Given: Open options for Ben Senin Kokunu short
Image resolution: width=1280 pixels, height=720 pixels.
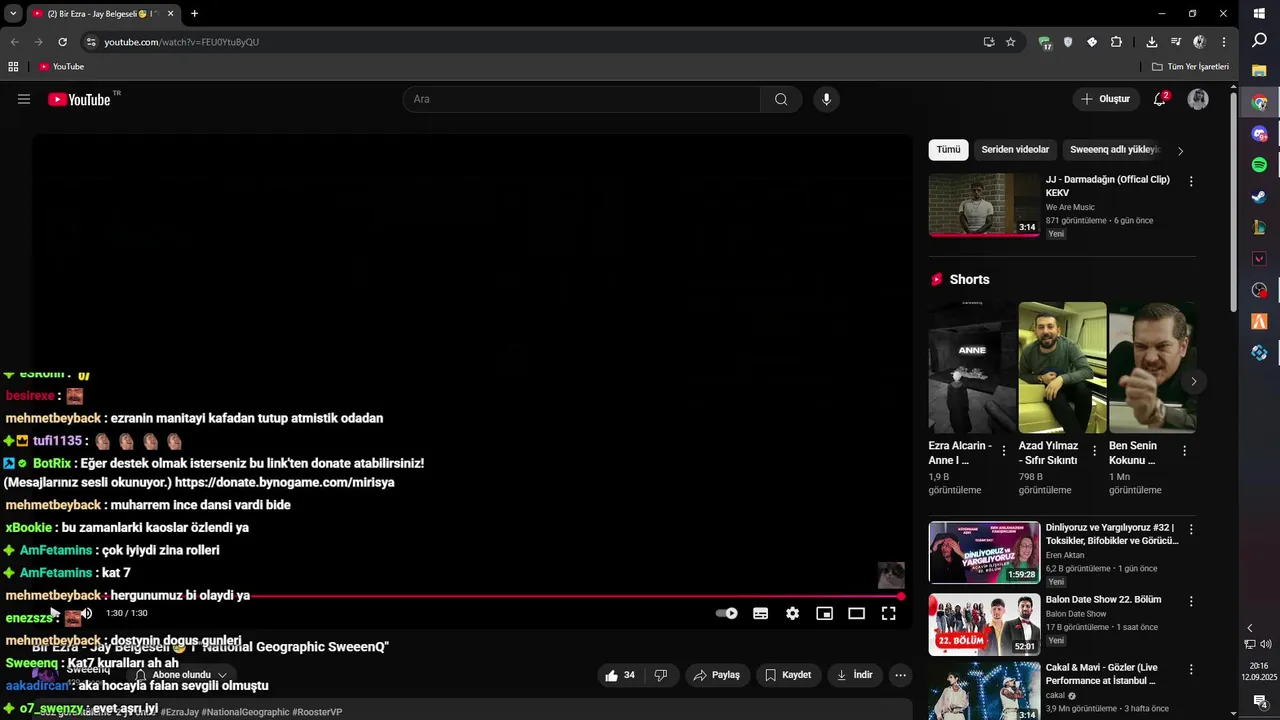Looking at the screenshot, I should 1184,451.
